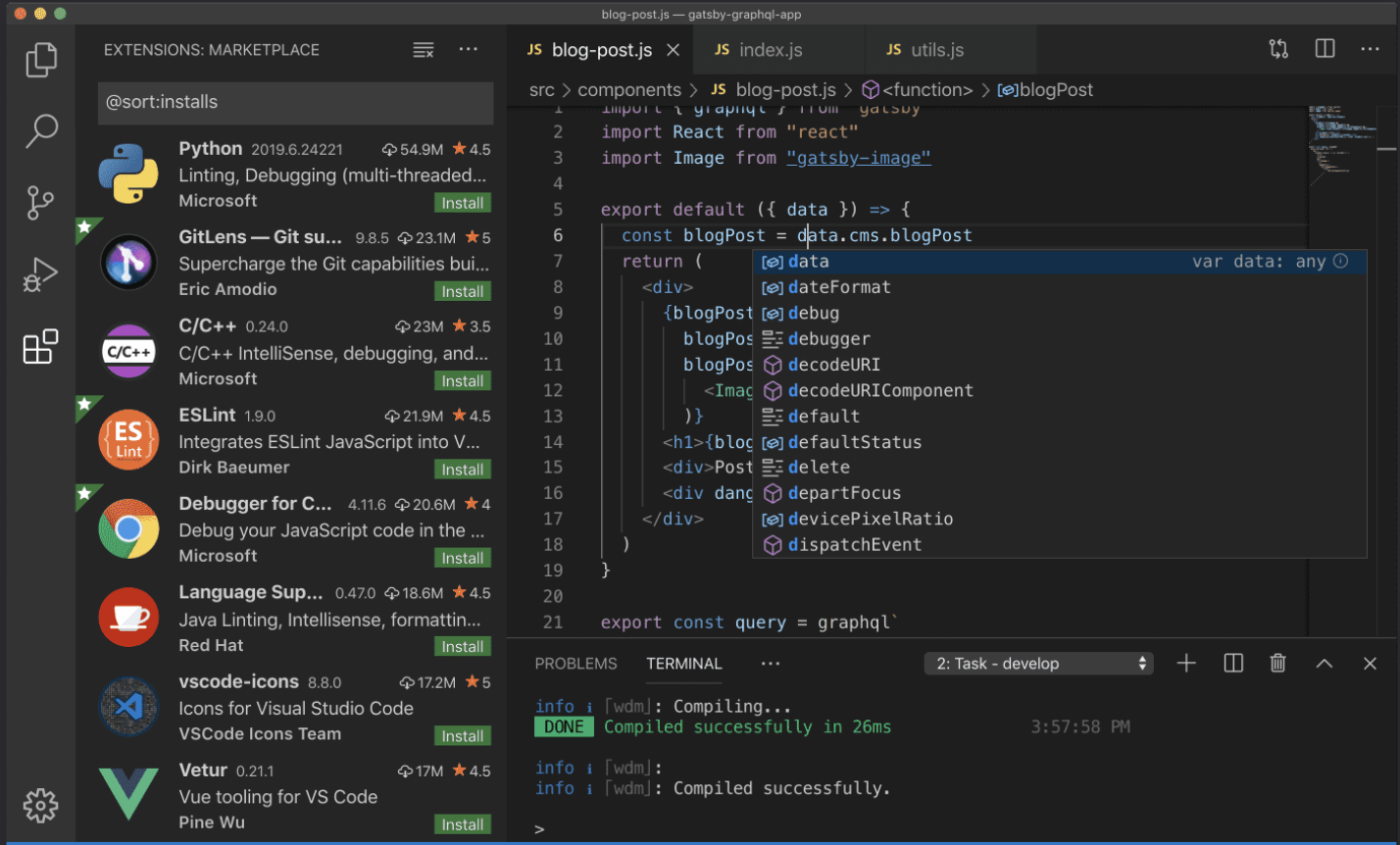The height and width of the screenshot is (845, 1400).
Task: Click the GitLens extension icon
Action: click(x=128, y=262)
